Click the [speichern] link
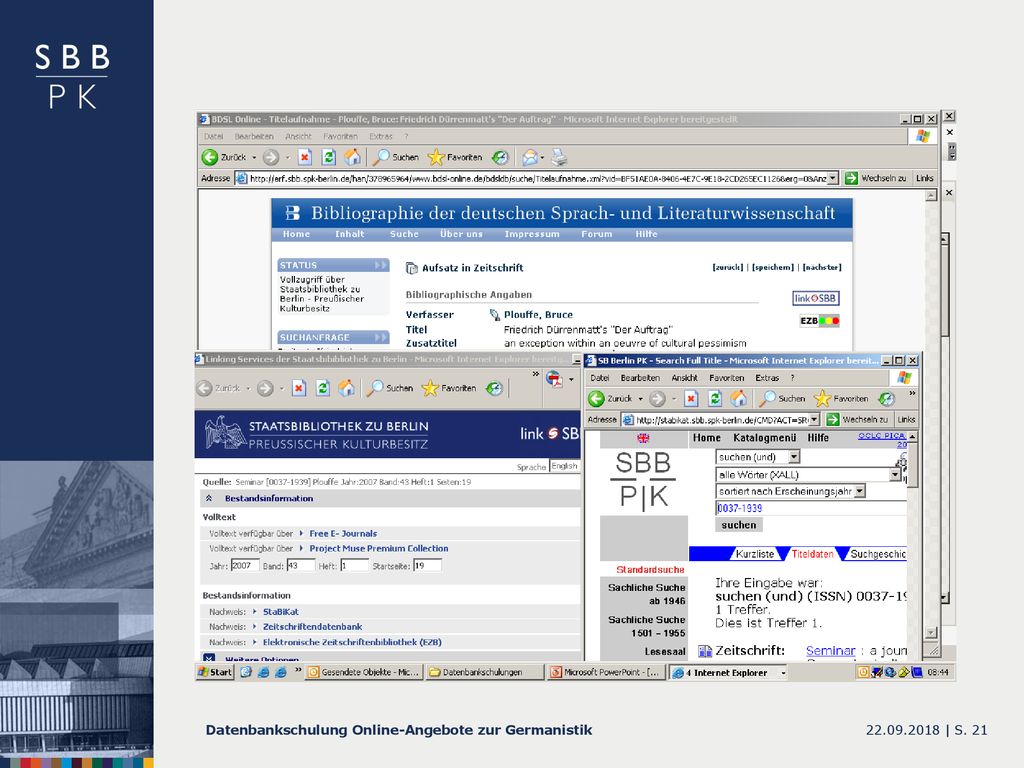 (x=773, y=267)
